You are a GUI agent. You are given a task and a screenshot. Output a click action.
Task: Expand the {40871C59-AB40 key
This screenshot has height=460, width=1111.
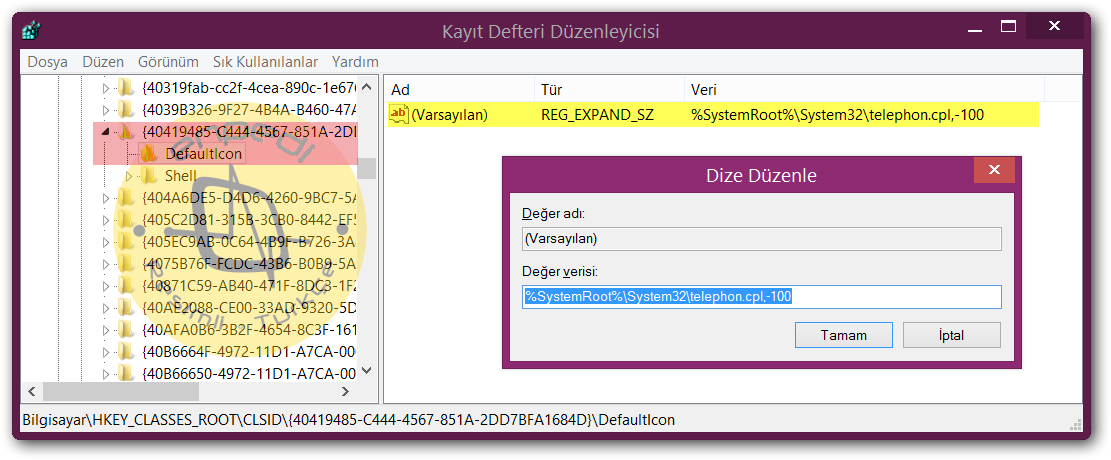(106, 286)
